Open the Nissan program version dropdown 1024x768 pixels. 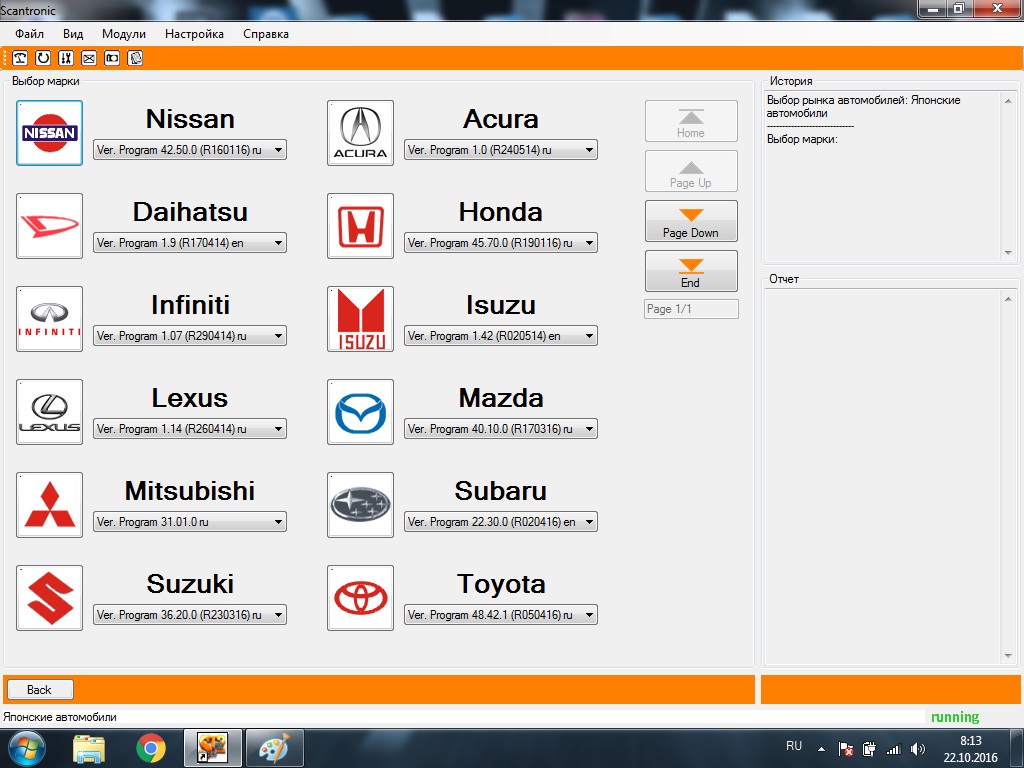pos(190,150)
